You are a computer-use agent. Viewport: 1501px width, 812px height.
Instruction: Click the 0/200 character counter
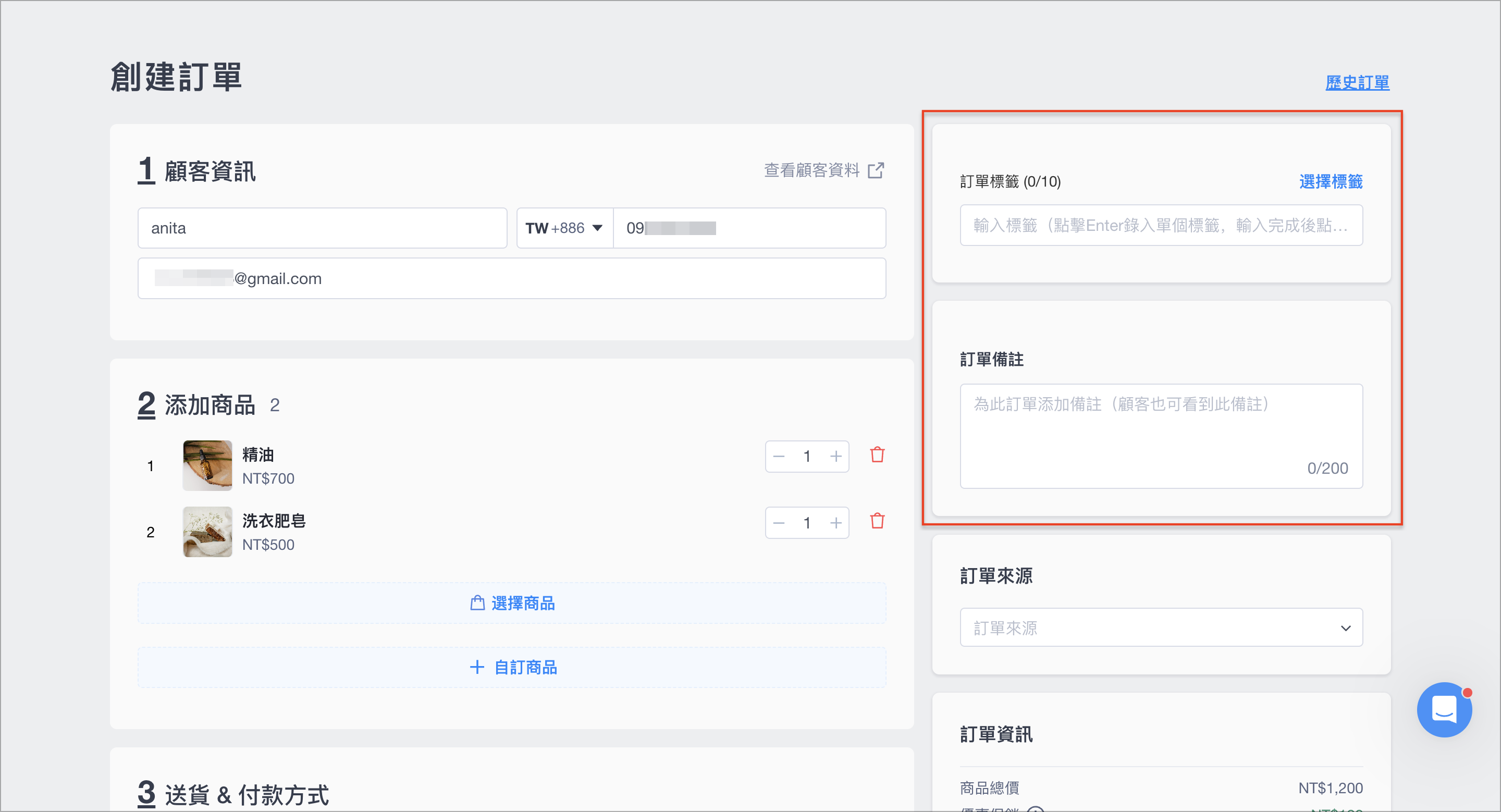(x=1327, y=469)
